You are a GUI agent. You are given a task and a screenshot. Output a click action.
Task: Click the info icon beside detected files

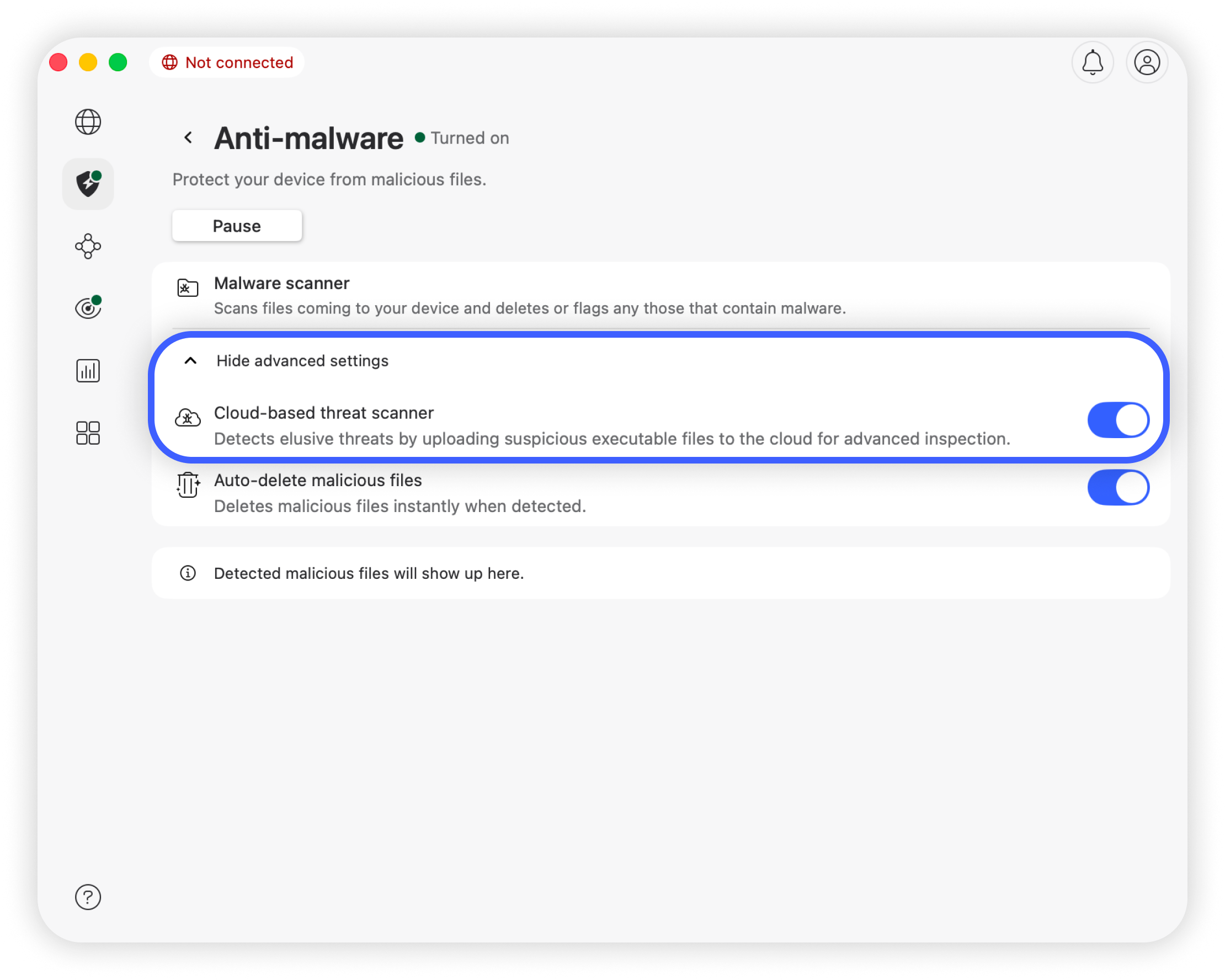(x=188, y=573)
